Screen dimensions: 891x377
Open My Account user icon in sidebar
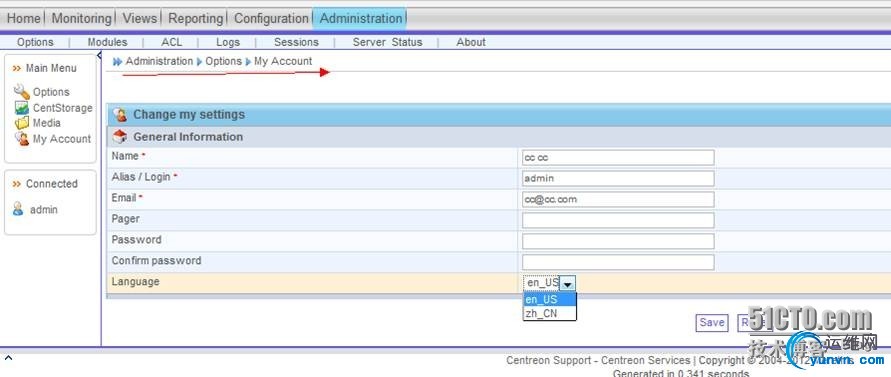pos(22,139)
